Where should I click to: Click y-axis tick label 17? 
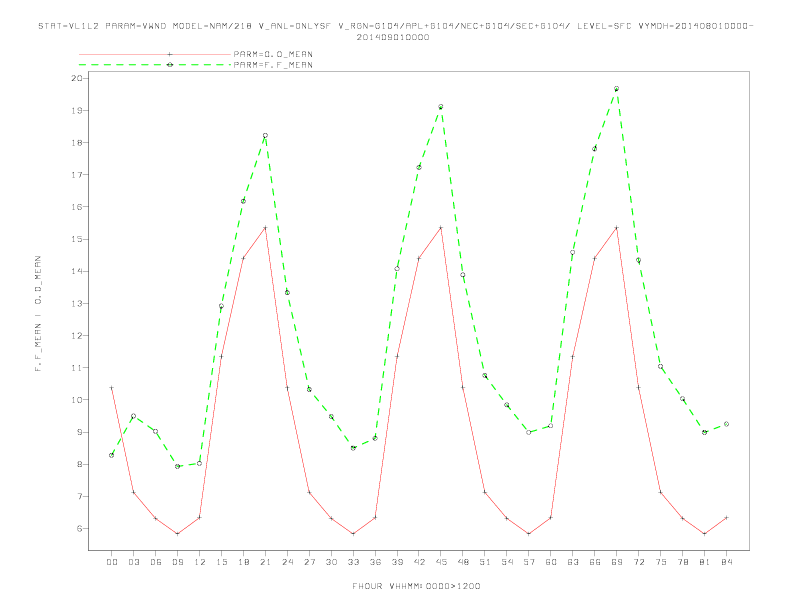pyautogui.click(x=77, y=175)
